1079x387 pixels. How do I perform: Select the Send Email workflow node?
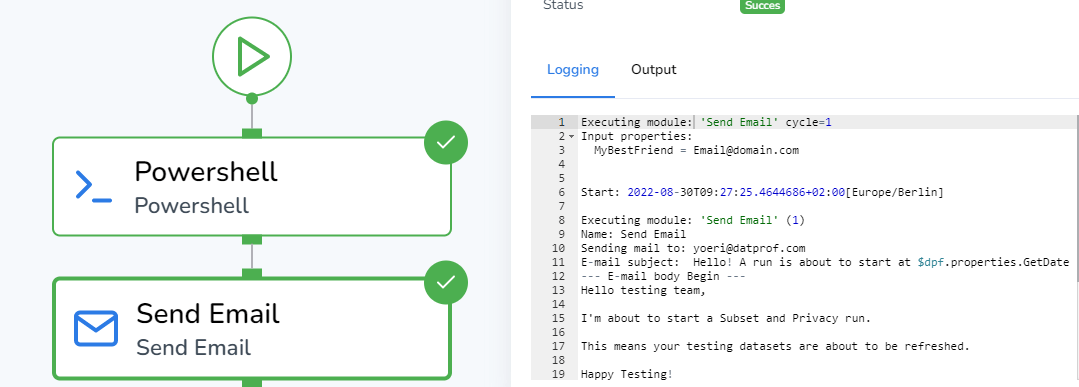click(252, 328)
